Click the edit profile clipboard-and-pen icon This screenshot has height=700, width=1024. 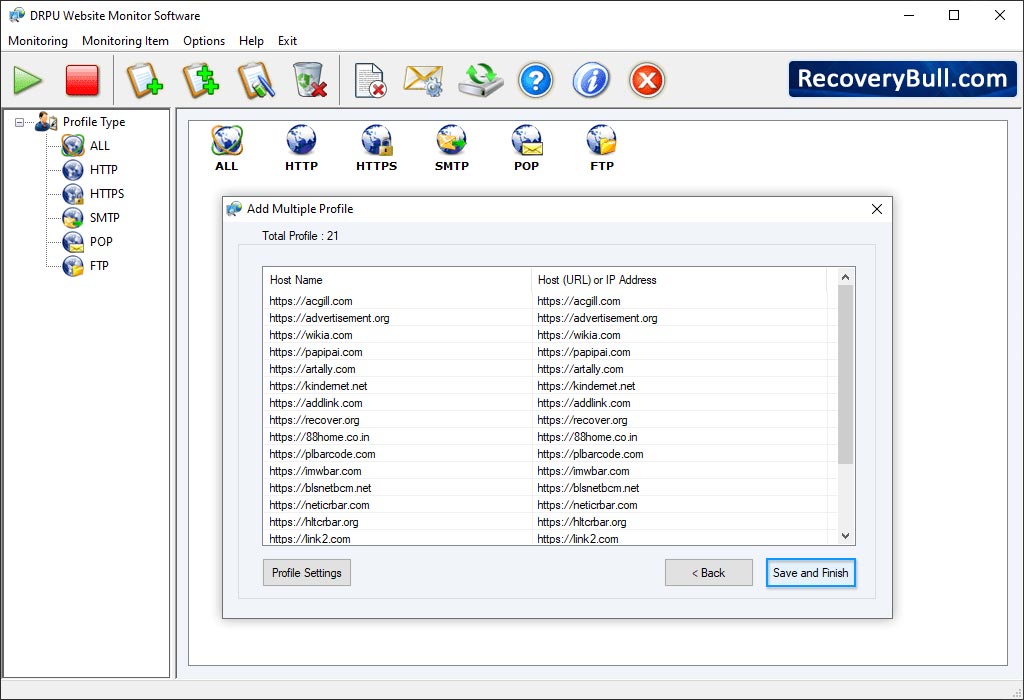[255, 80]
